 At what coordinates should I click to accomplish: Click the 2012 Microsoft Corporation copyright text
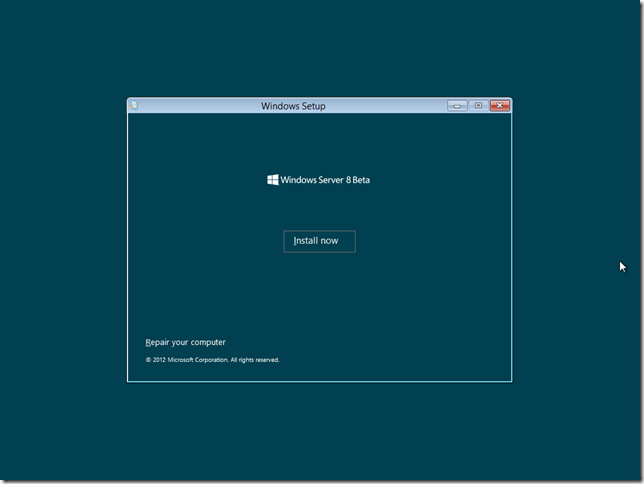pos(212,360)
